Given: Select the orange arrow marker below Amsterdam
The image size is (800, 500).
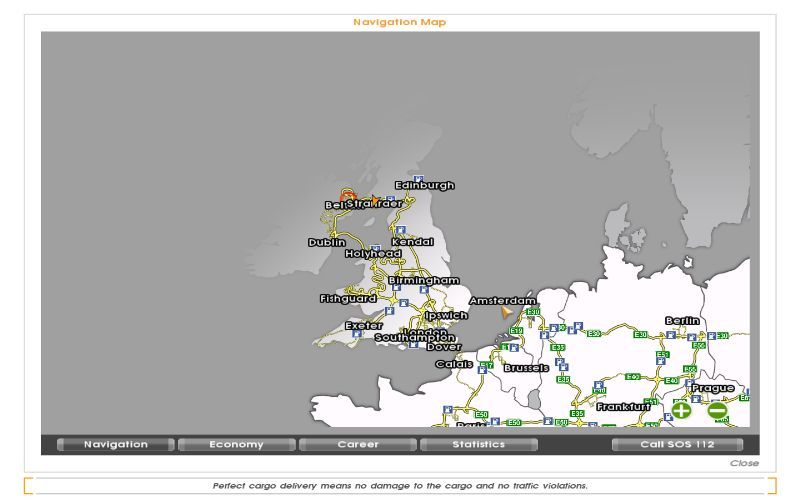Looking at the screenshot, I should (x=506, y=312).
